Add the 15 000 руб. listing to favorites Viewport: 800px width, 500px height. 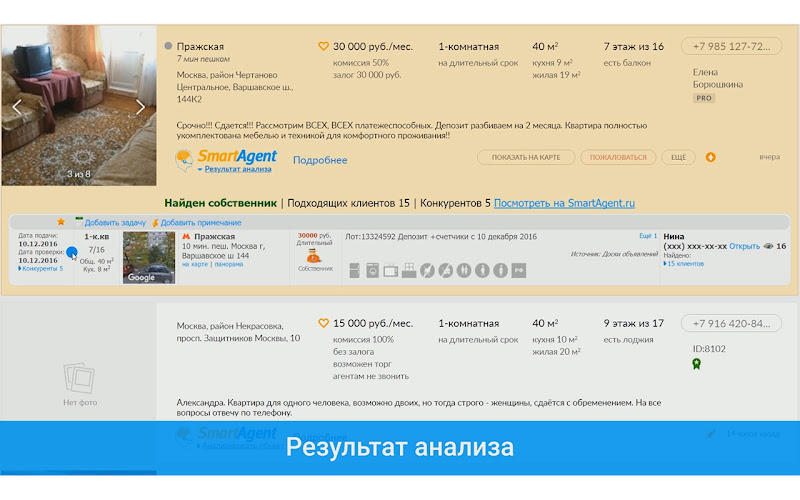tap(323, 323)
